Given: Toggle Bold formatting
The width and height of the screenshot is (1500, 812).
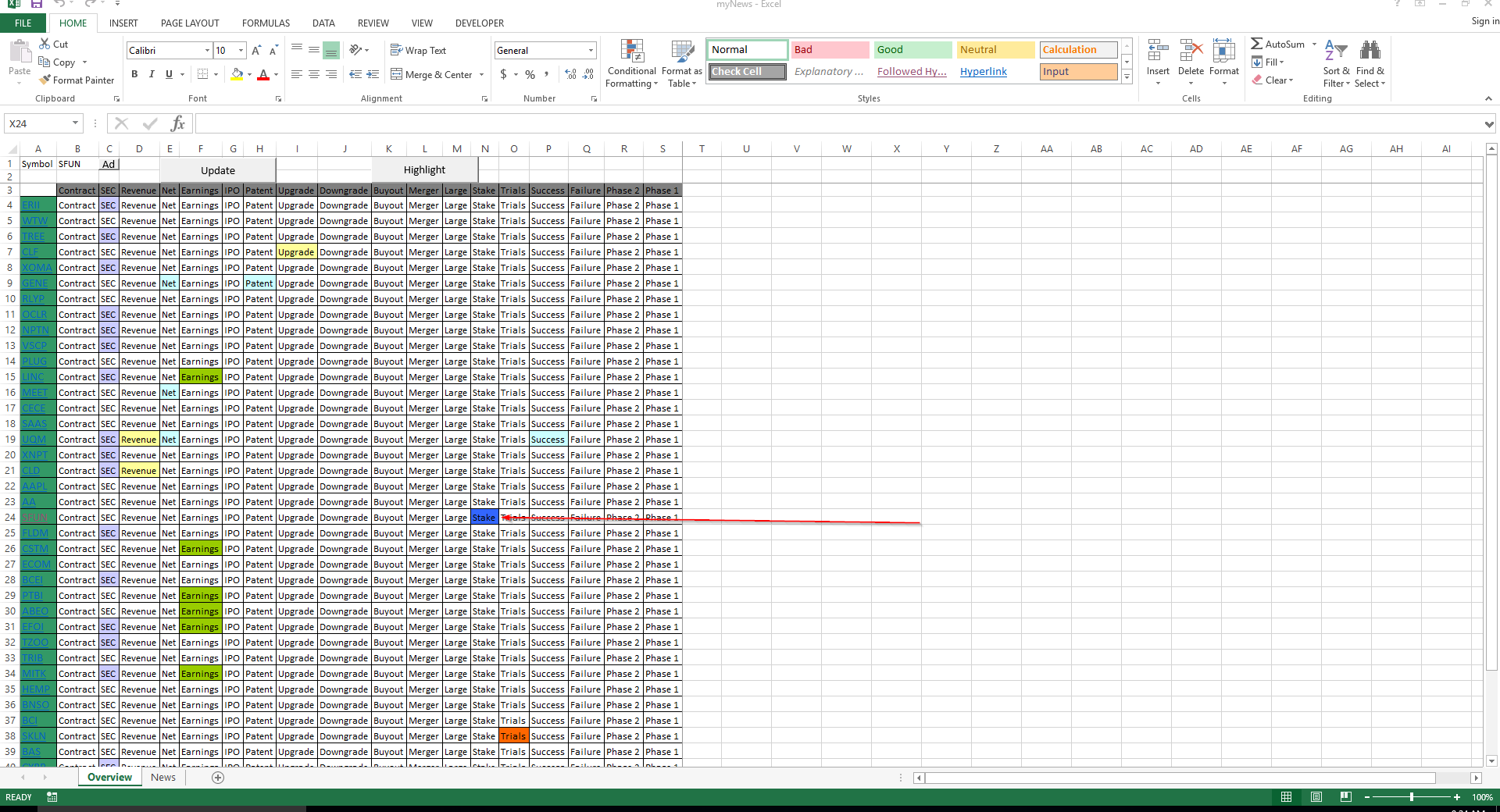Looking at the screenshot, I should coord(134,74).
